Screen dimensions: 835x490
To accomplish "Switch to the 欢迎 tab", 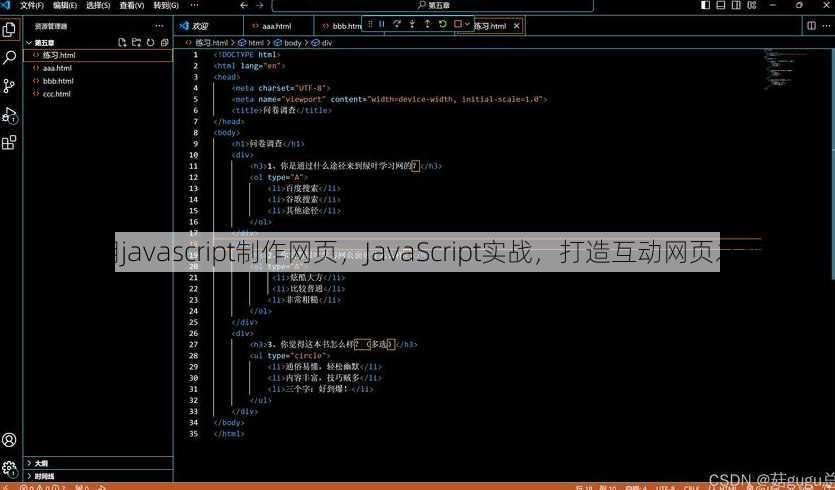I will pyautogui.click(x=208, y=26).
